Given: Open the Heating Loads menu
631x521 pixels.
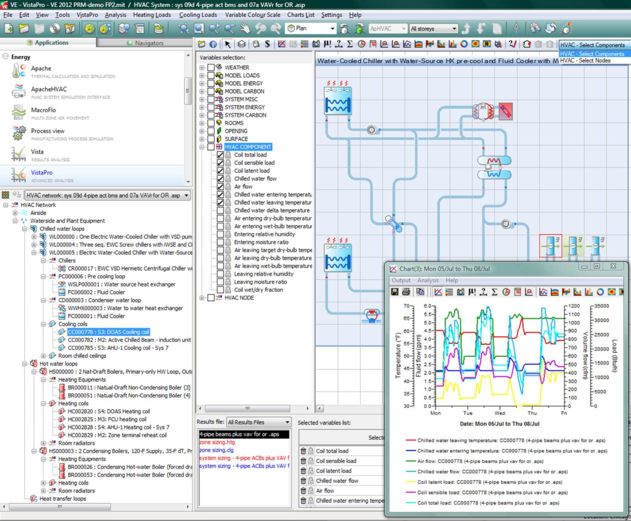Looking at the screenshot, I should tap(151, 16).
